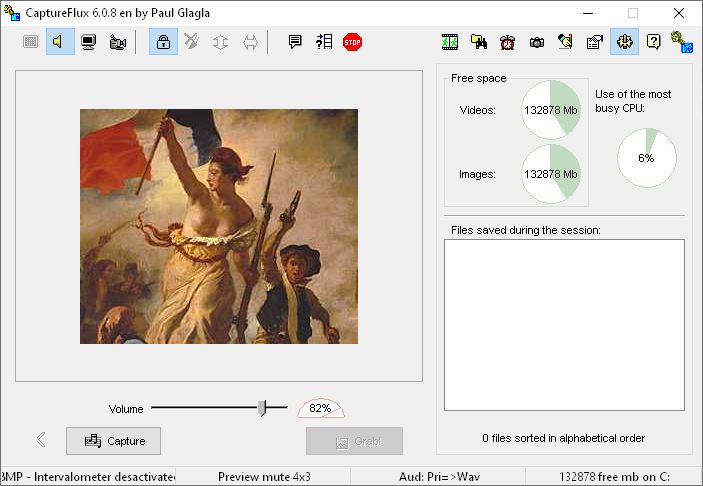Screen dimensions: 703x486
Task: Click the 'Volume' label
Action: [x=126, y=409]
